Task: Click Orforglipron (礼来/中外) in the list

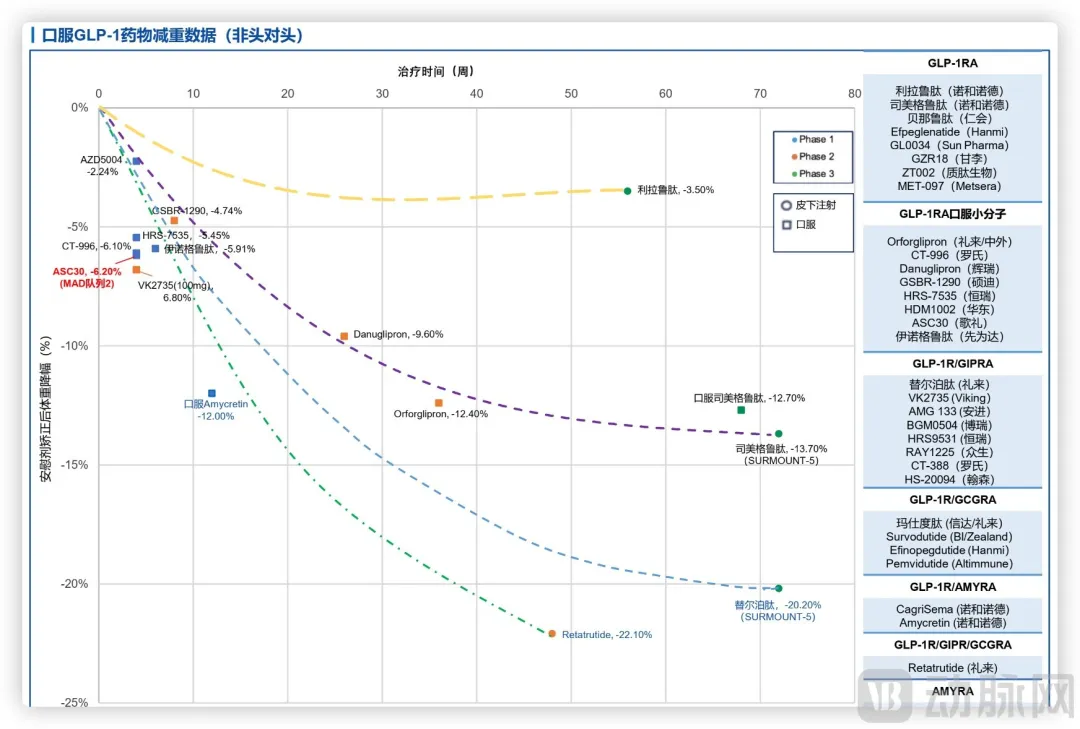Action: pyautogui.click(x=952, y=242)
